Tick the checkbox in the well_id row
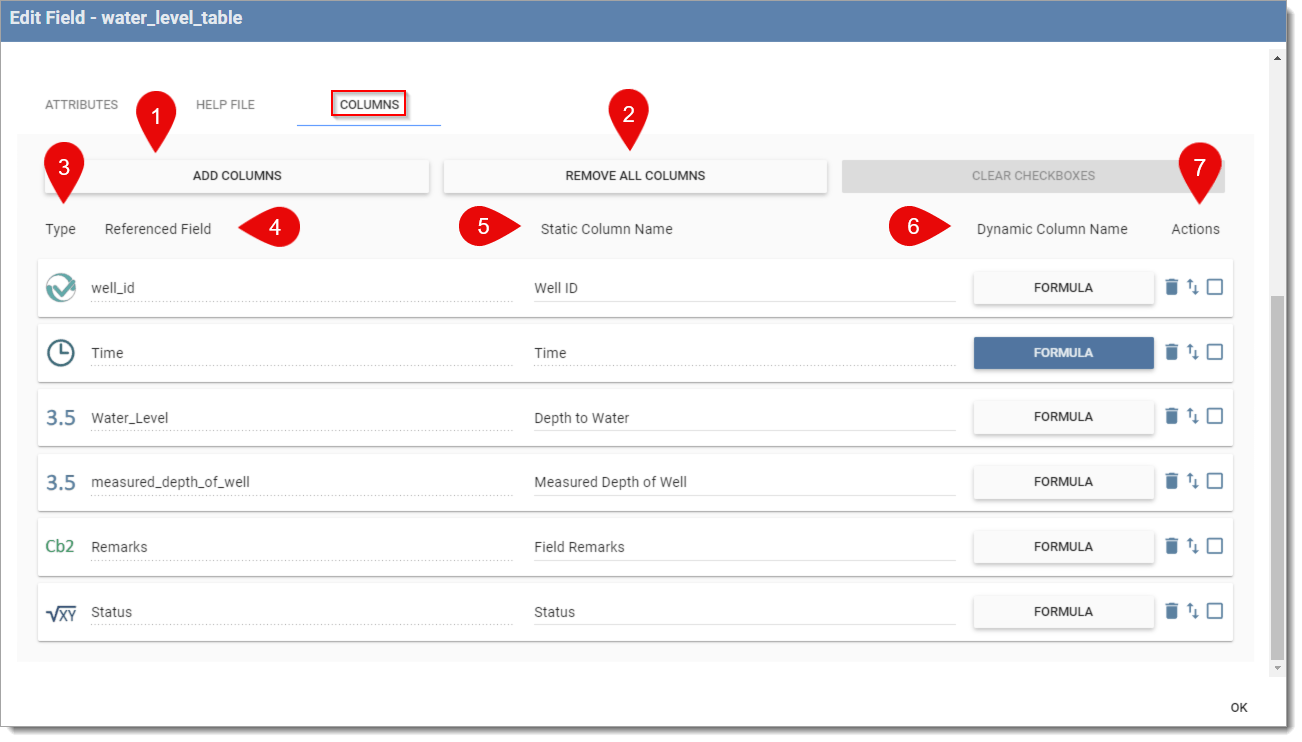 pyautogui.click(x=1215, y=287)
